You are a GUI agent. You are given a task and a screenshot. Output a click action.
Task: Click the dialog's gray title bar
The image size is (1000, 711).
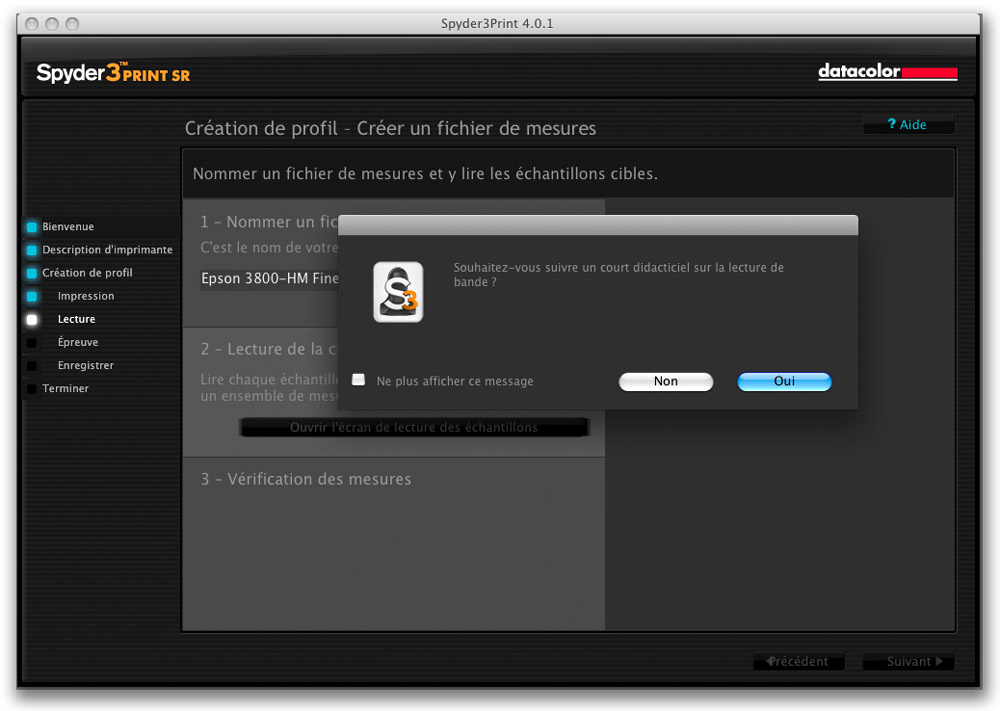pos(598,225)
